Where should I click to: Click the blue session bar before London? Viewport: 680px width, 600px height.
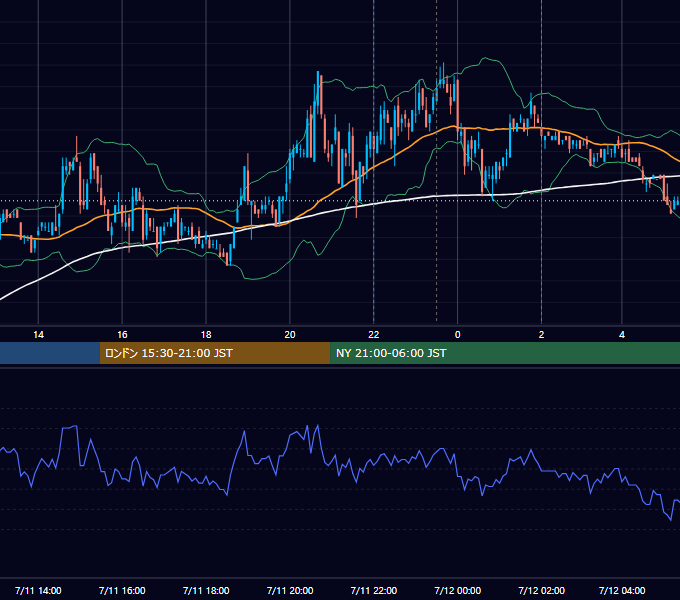(50, 353)
